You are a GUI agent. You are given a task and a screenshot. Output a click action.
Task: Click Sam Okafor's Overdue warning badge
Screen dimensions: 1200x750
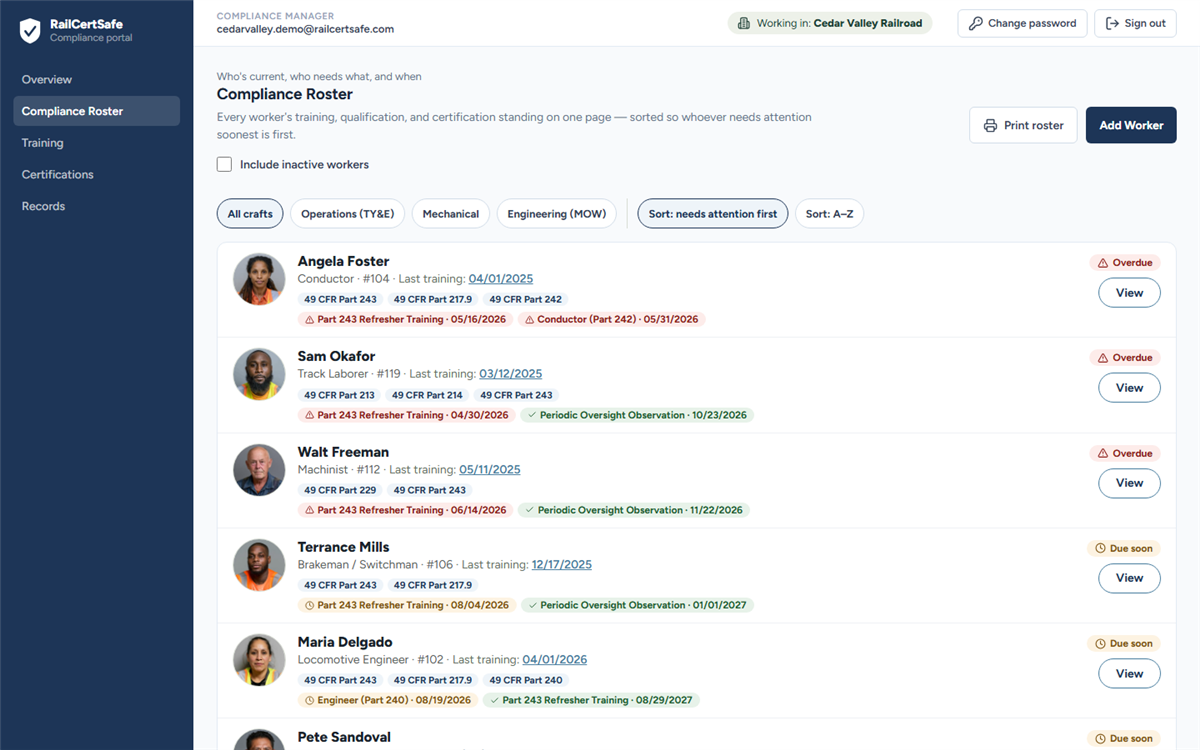(x=1125, y=358)
